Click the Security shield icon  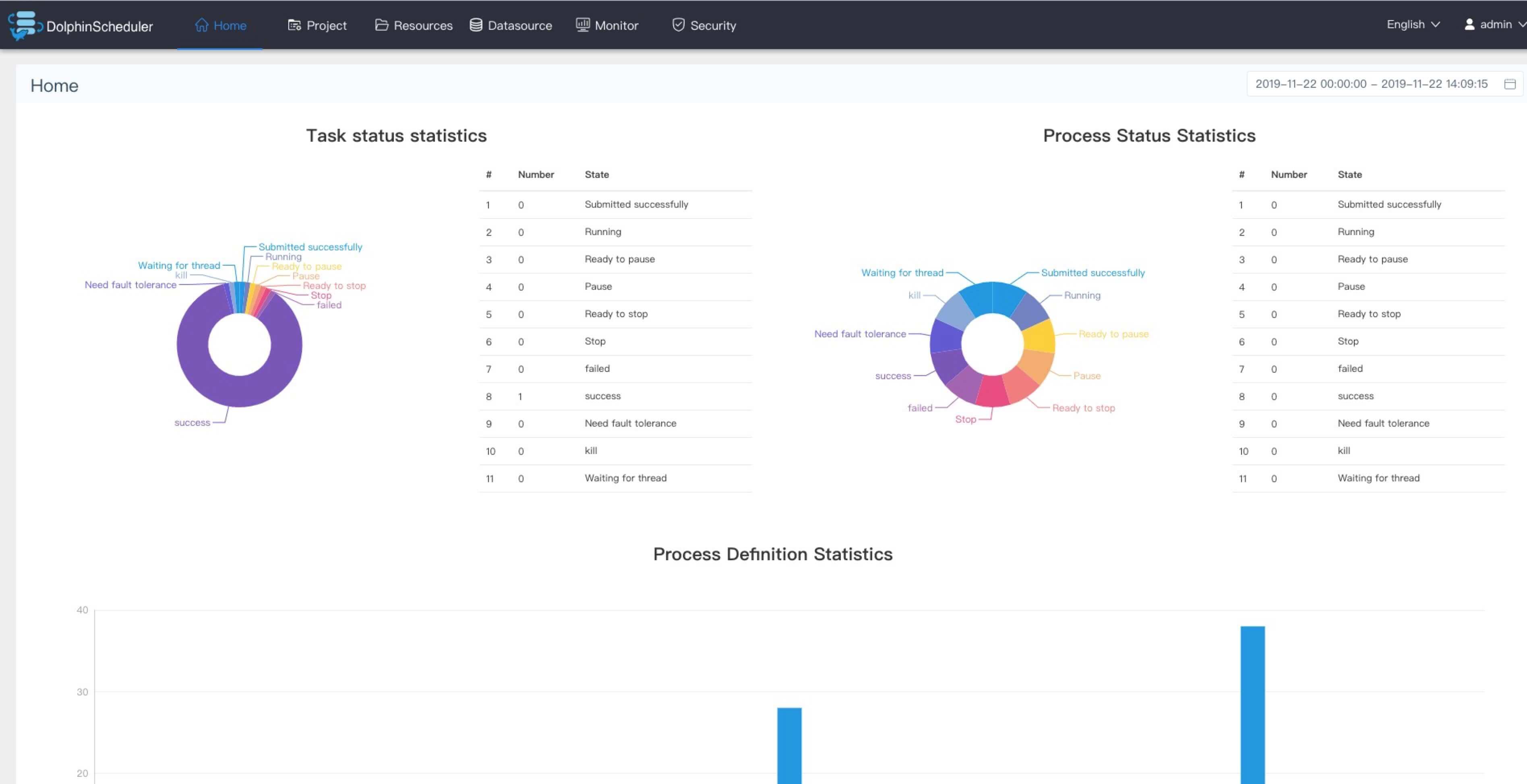coord(678,25)
